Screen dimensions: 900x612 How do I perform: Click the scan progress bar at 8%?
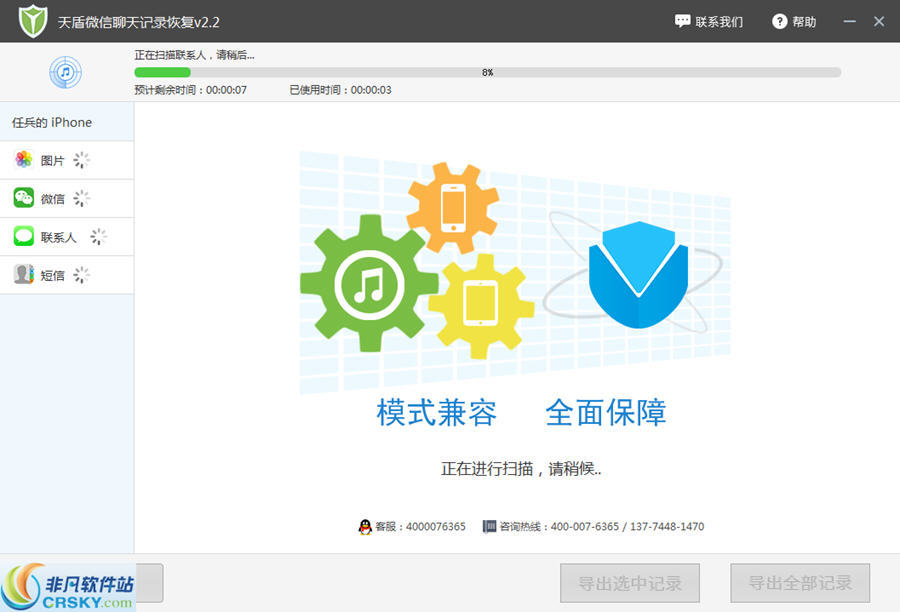tap(490, 72)
